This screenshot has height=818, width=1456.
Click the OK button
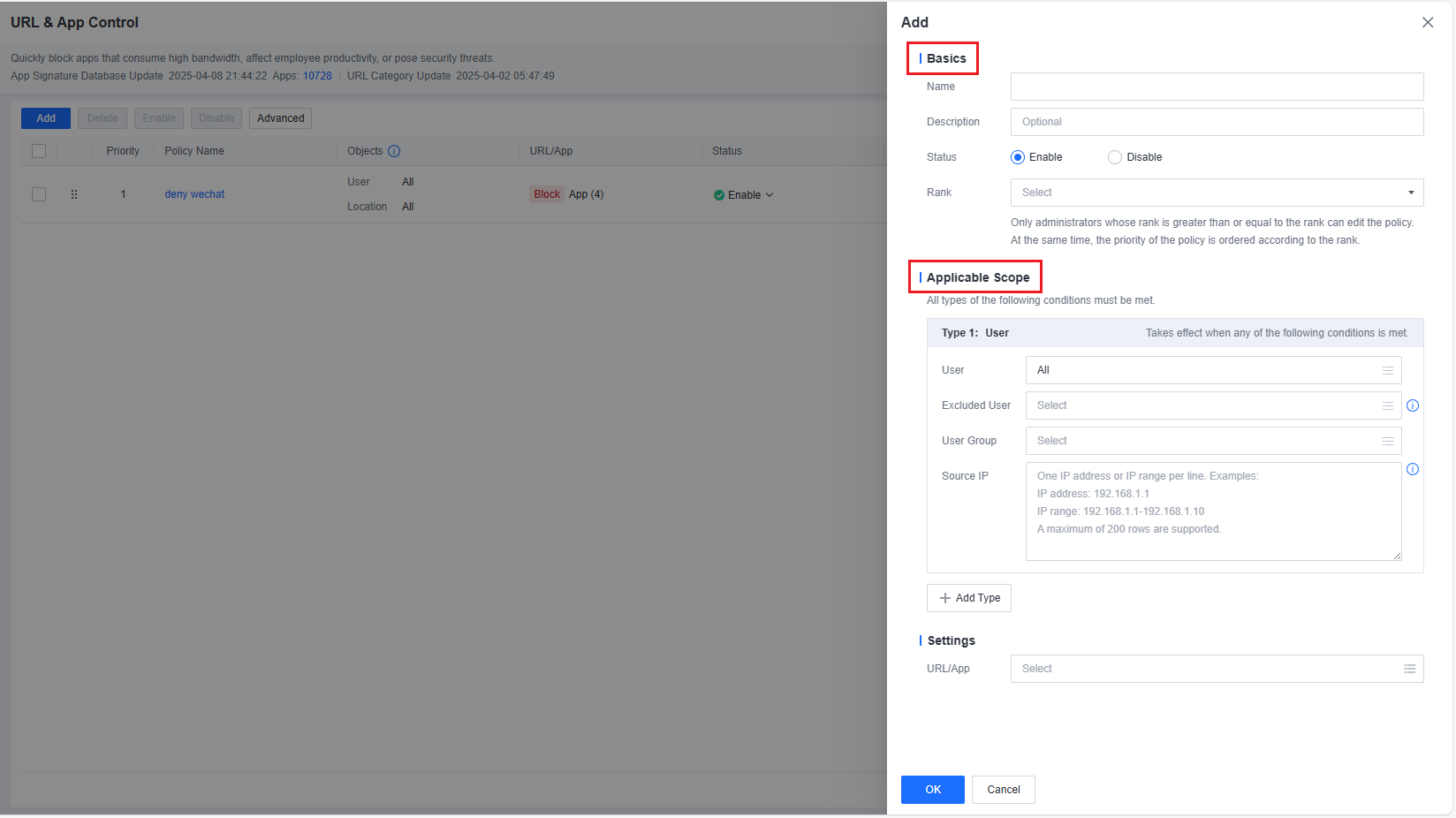pyautogui.click(x=933, y=790)
